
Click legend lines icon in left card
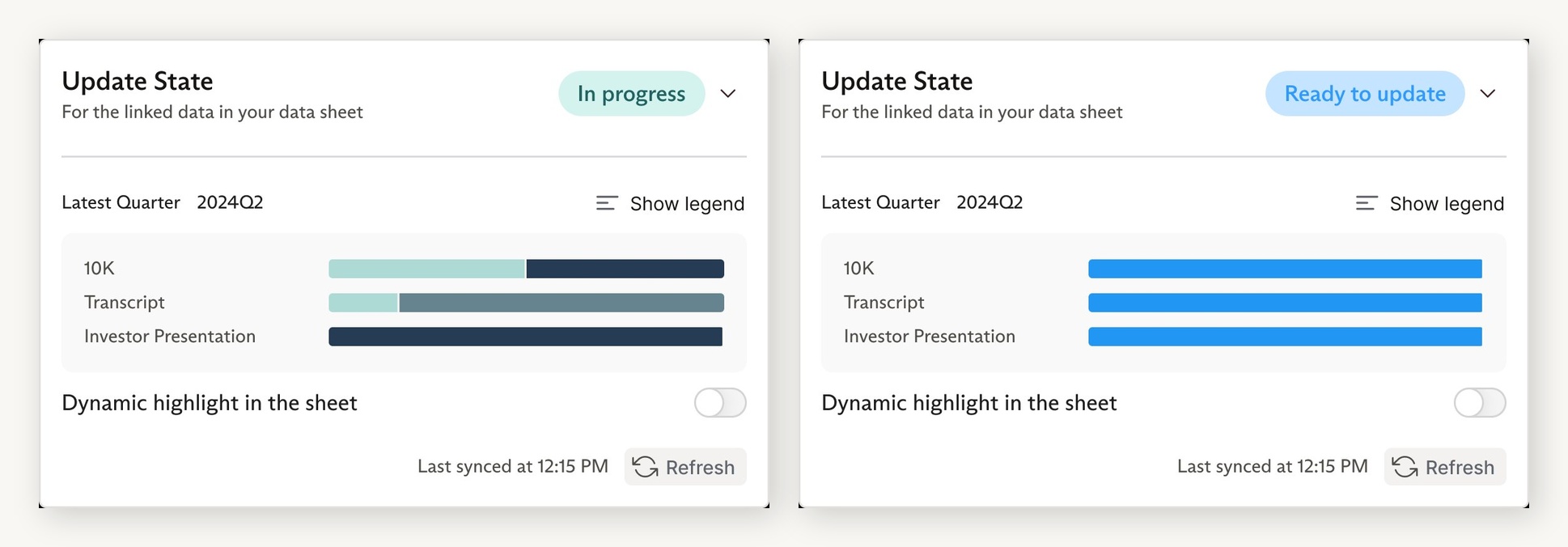pos(607,203)
